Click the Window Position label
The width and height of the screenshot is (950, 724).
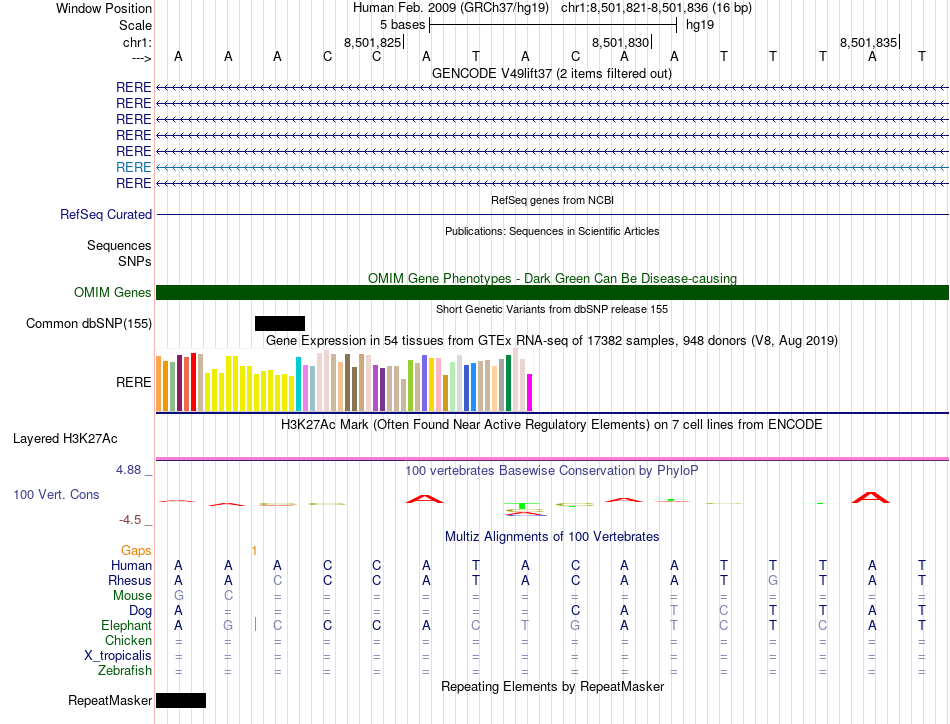[104, 8]
